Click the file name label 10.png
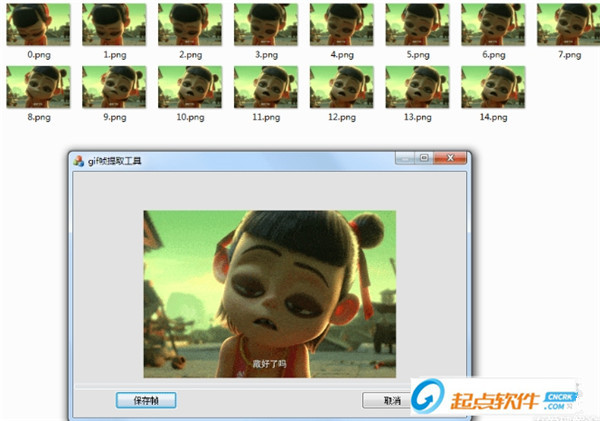This screenshot has height=421, width=600. click(x=190, y=117)
